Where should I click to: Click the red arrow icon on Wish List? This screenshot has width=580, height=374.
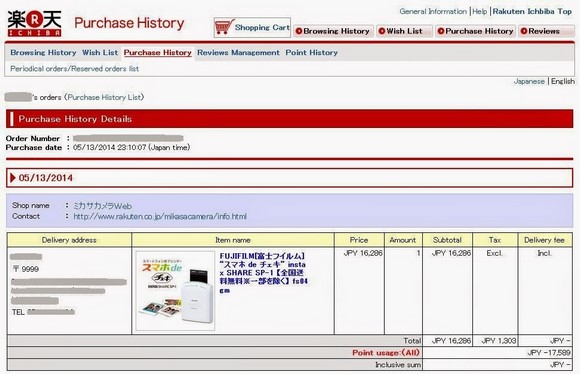[x=382, y=31]
